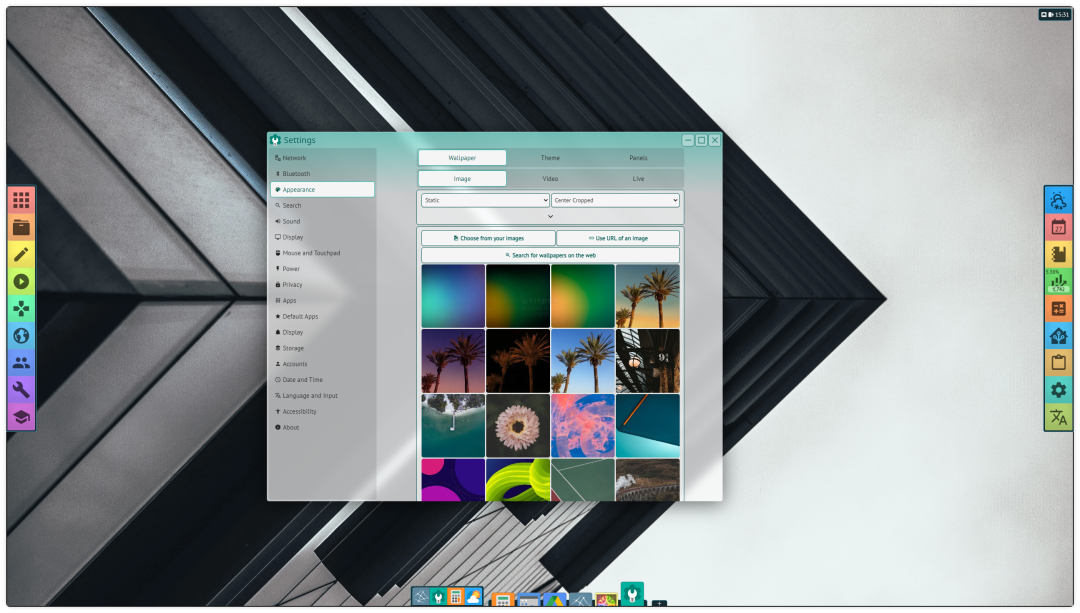Select the white flower wallpaper thumbnail
Image resolution: width=1080 pixels, height=613 pixels.
pos(518,425)
